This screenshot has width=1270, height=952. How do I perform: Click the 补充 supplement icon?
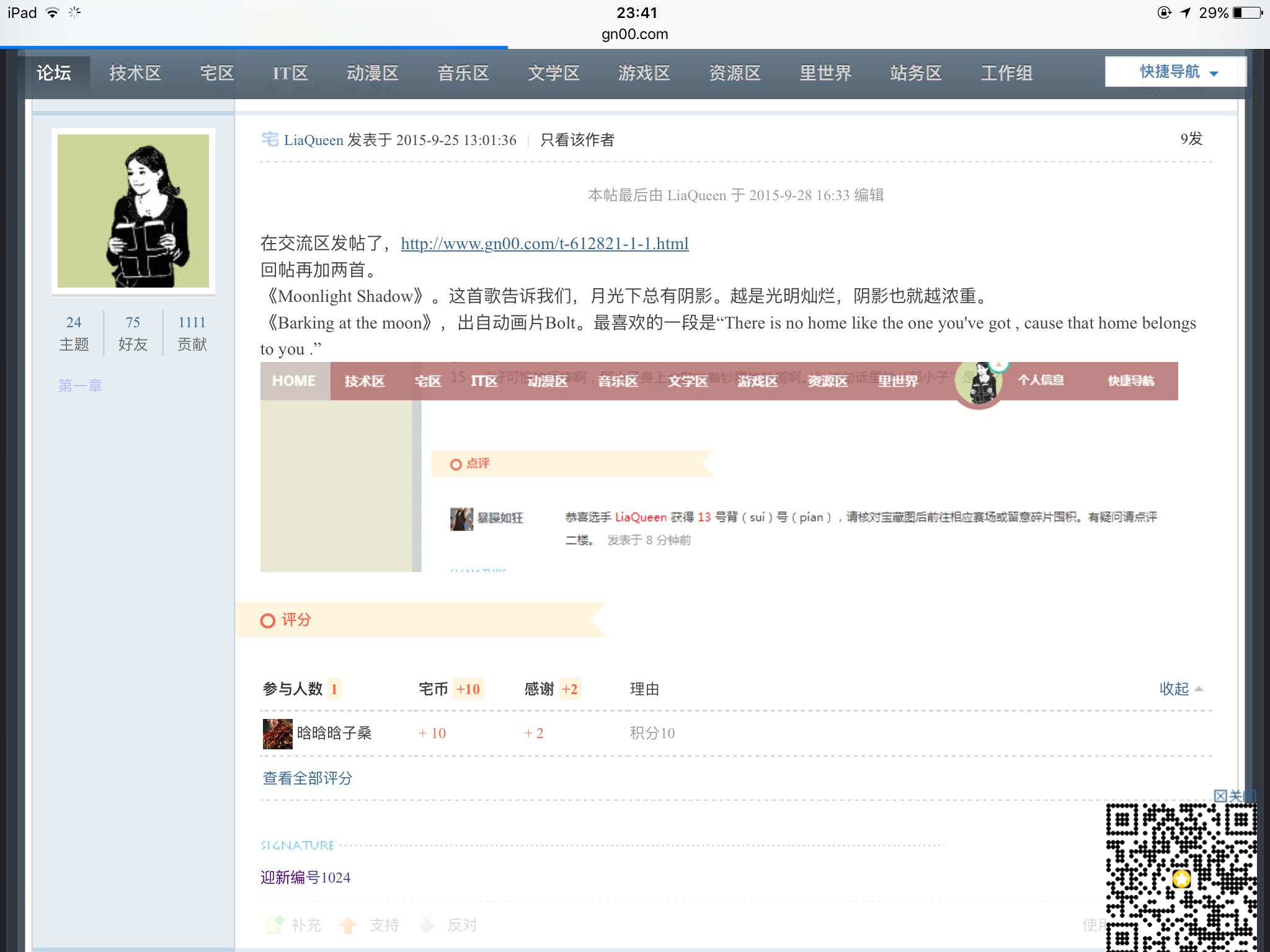point(275,925)
